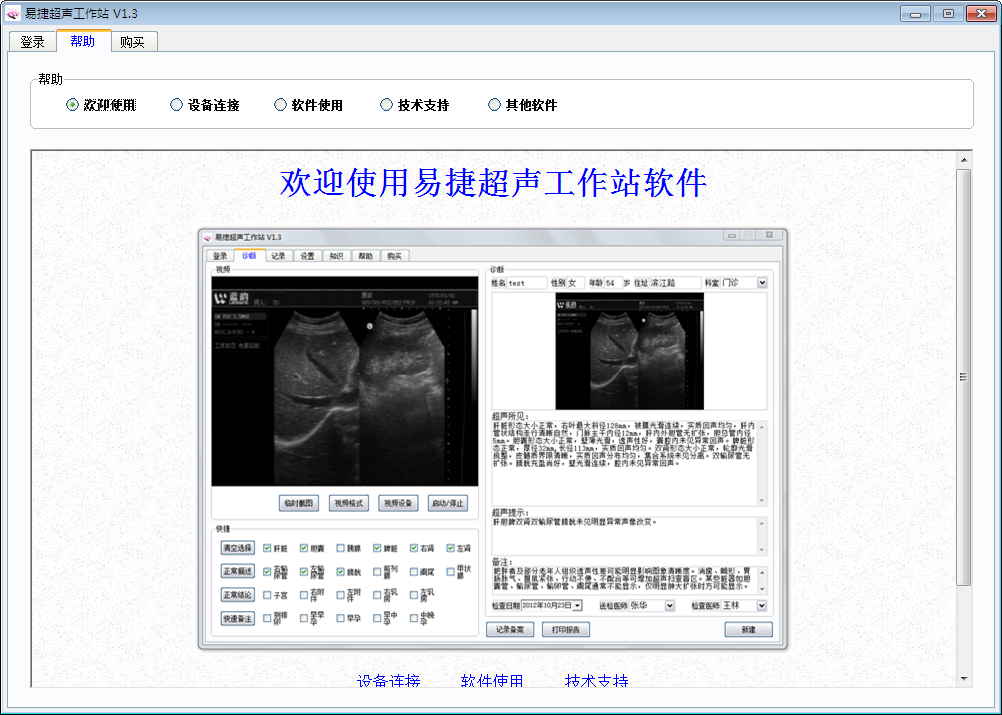Click 打印报告 button in the embedded screenshot
1002x715 pixels.
click(566, 629)
